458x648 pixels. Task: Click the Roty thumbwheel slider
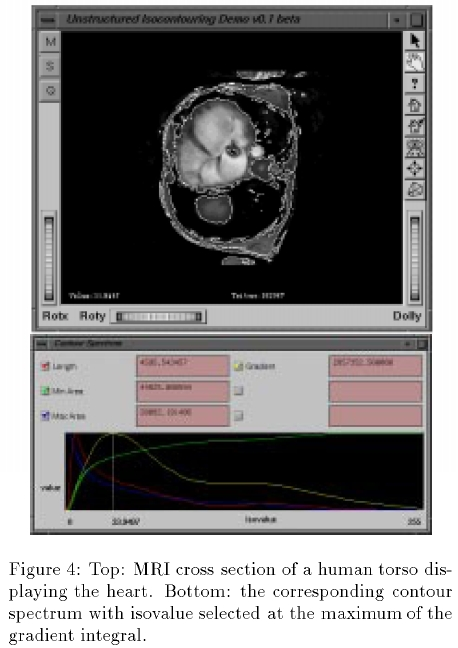pyautogui.click(x=159, y=317)
